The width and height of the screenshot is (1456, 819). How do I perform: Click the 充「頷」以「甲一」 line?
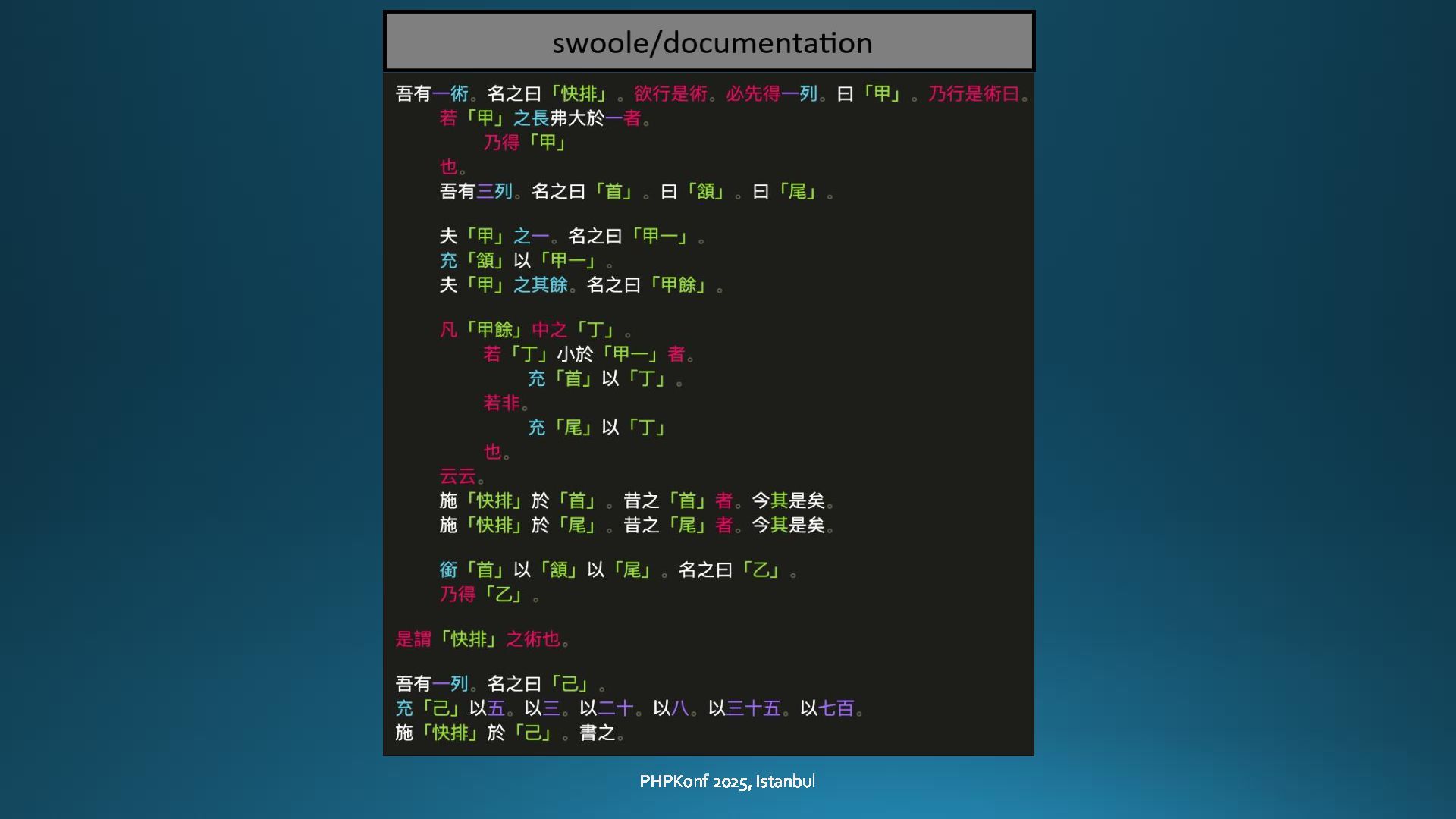click(x=526, y=261)
